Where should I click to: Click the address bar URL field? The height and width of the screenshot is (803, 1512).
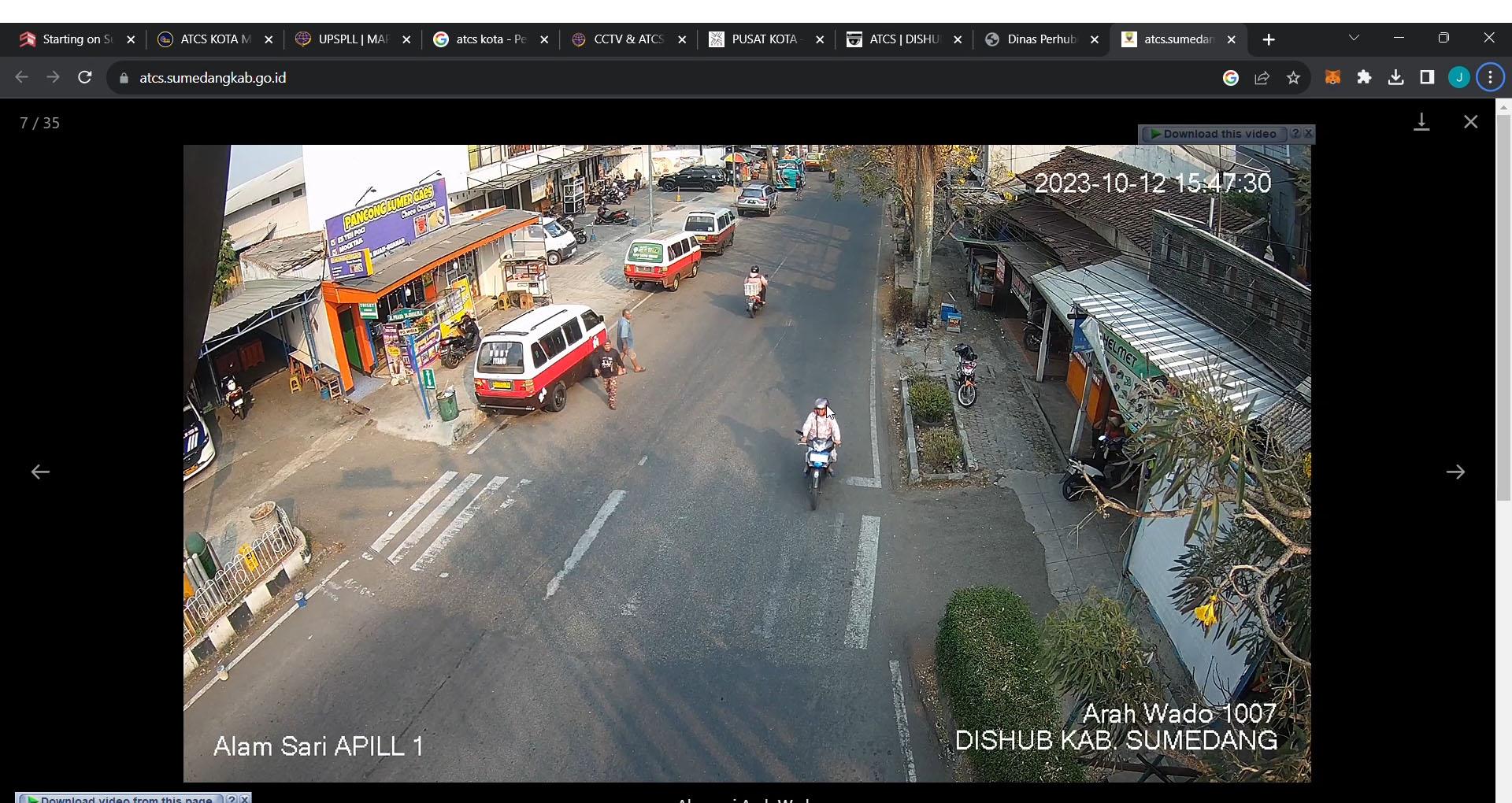(669, 78)
